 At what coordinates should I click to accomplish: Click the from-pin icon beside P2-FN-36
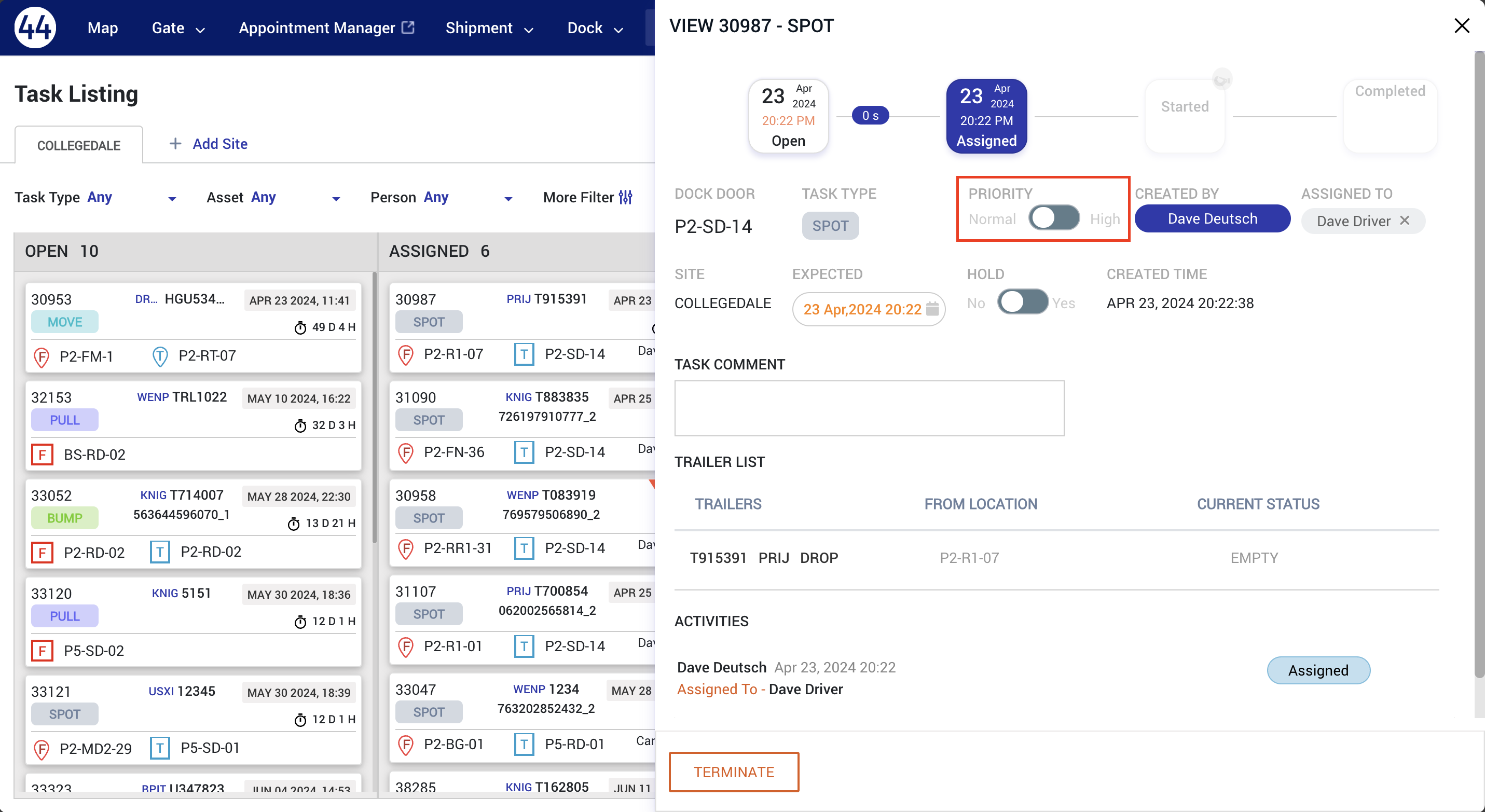pyautogui.click(x=406, y=452)
